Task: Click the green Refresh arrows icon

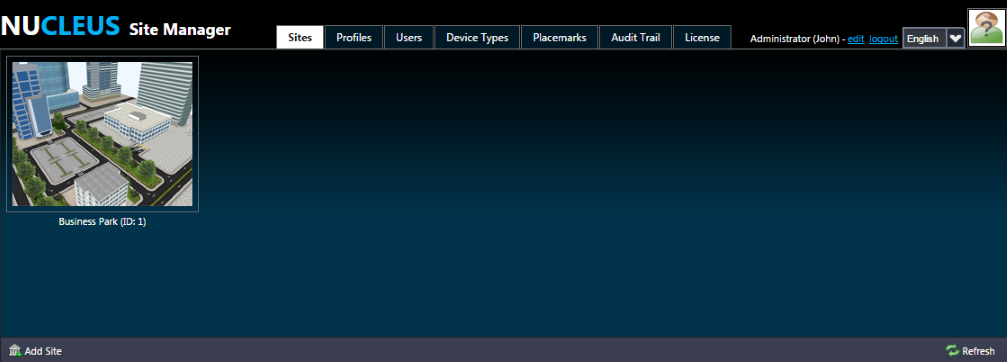Action: pyautogui.click(x=952, y=350)
